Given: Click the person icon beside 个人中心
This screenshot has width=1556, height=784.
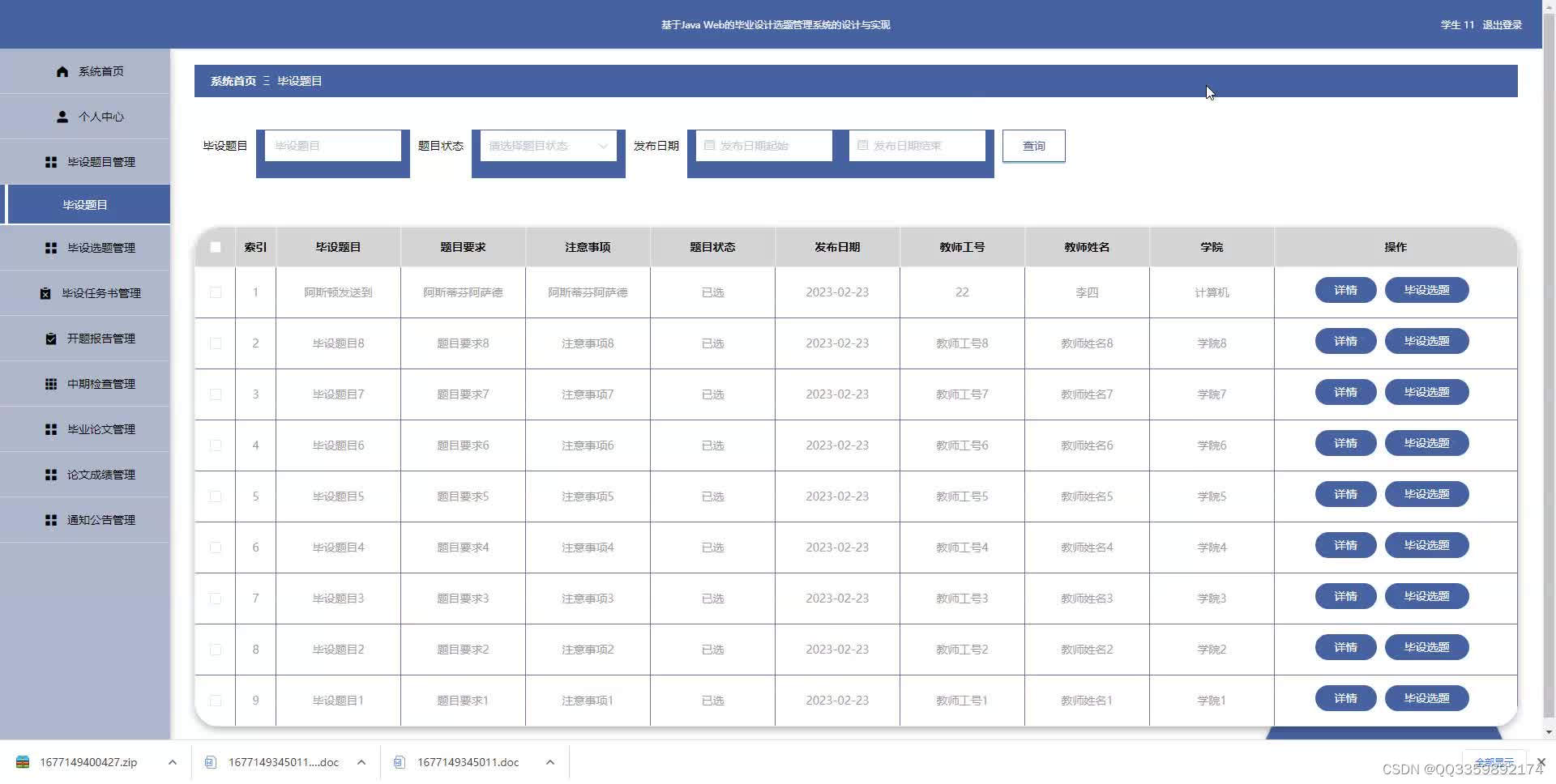Looking at the screenshot, I should (62, 117).
